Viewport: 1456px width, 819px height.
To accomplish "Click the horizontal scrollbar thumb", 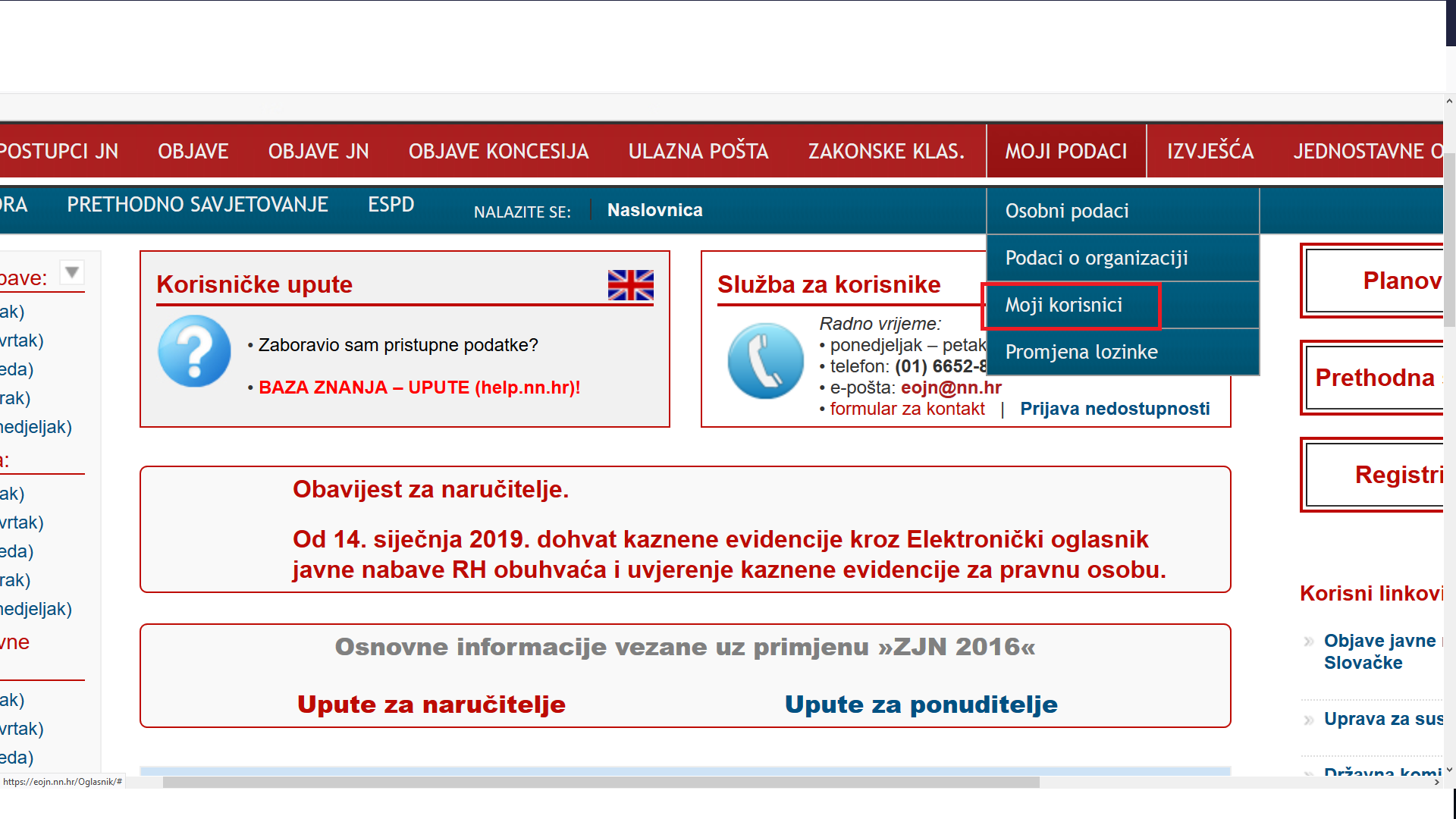I will [601, 782].
